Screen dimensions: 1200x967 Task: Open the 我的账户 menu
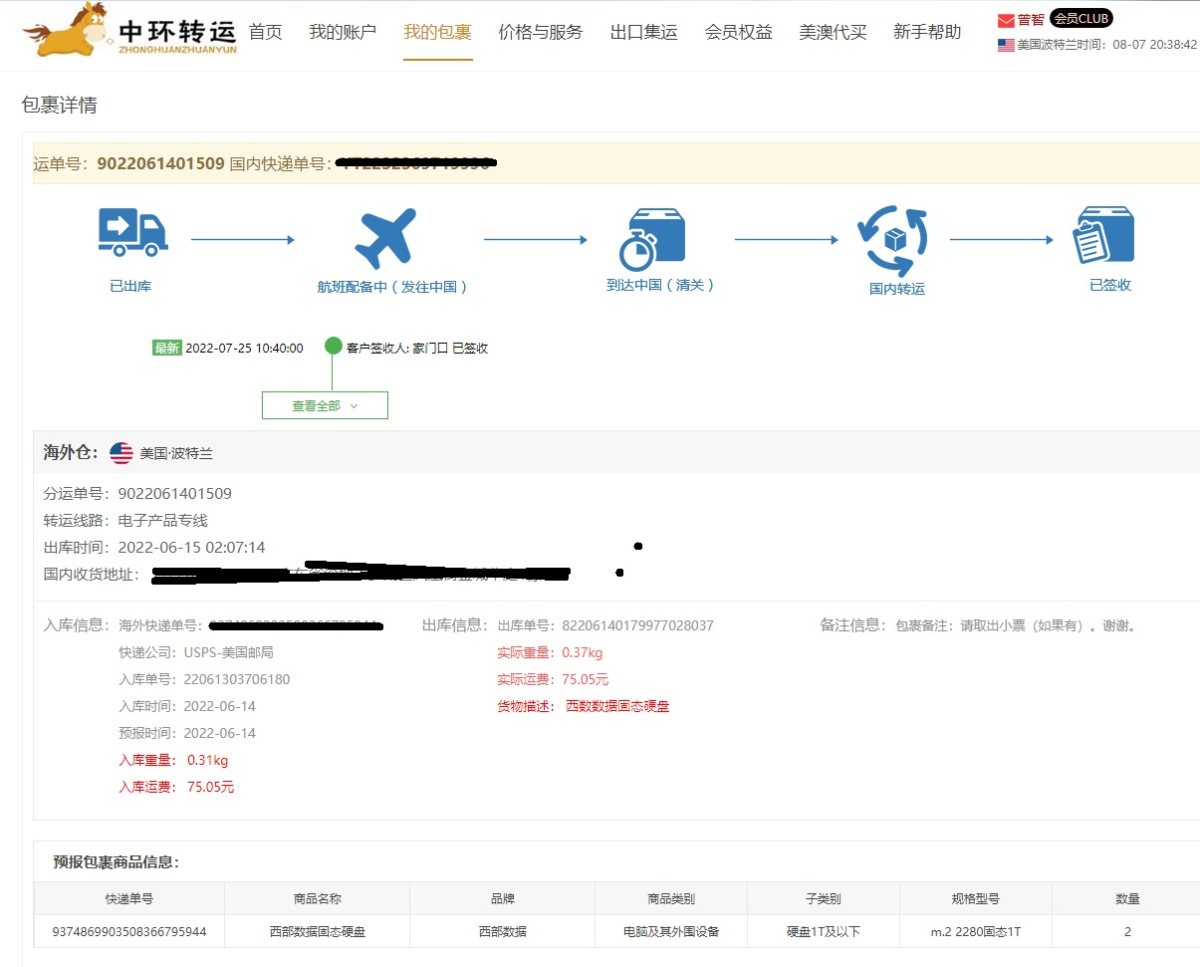point(342,32)
